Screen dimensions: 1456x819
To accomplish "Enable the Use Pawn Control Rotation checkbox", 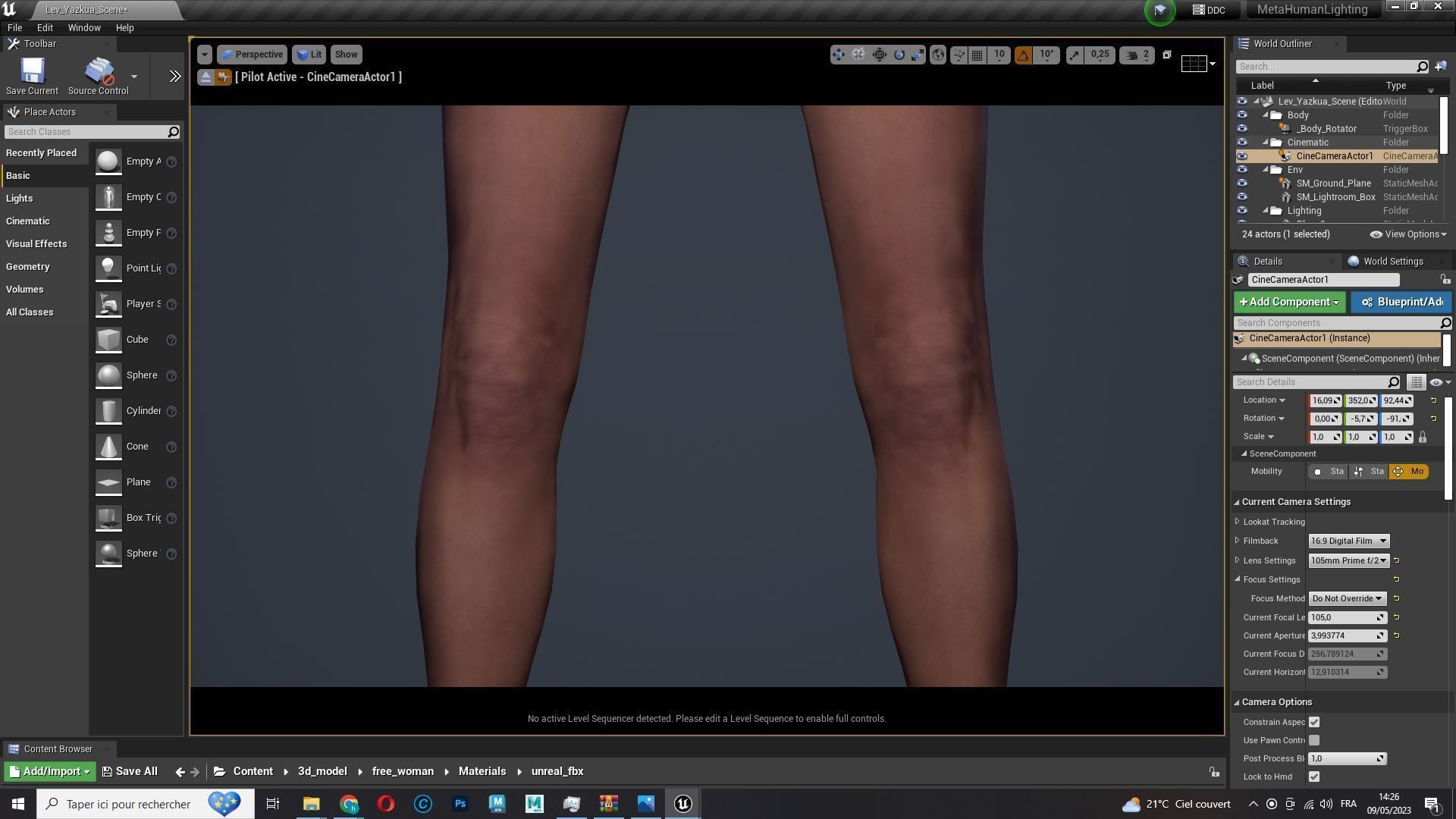I will click(x=1314, y=740).
